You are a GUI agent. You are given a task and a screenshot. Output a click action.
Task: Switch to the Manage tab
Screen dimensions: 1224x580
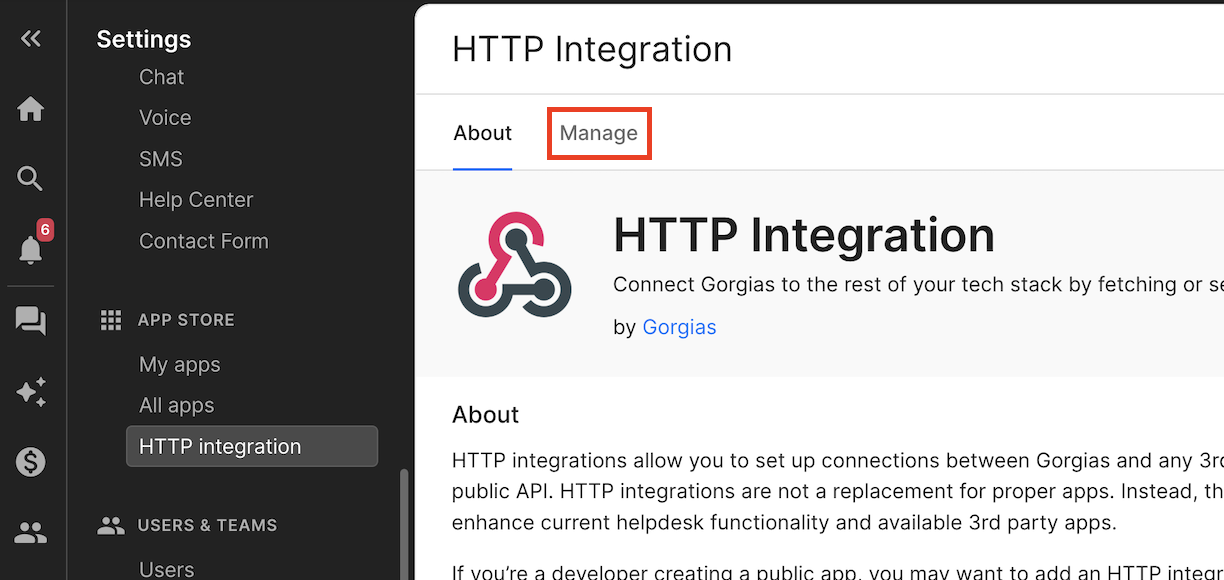[599, 133]
